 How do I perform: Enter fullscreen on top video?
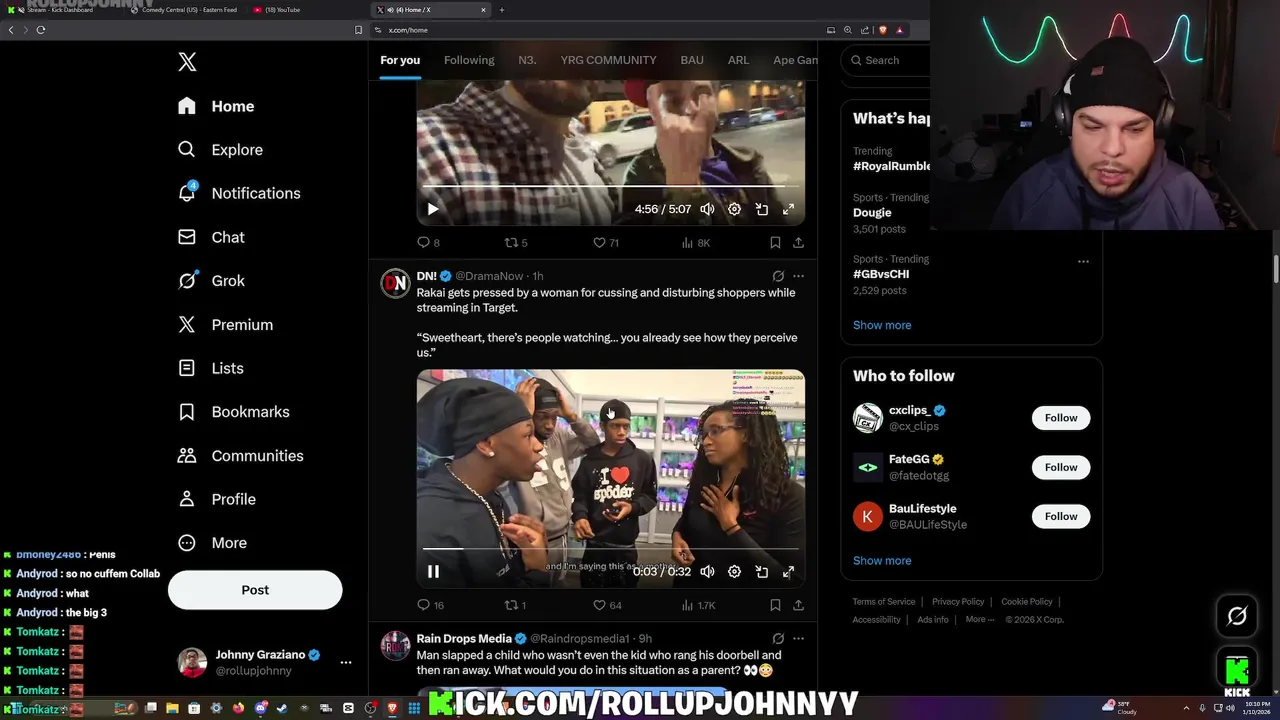pyautogui.click(x=788, y=209)
